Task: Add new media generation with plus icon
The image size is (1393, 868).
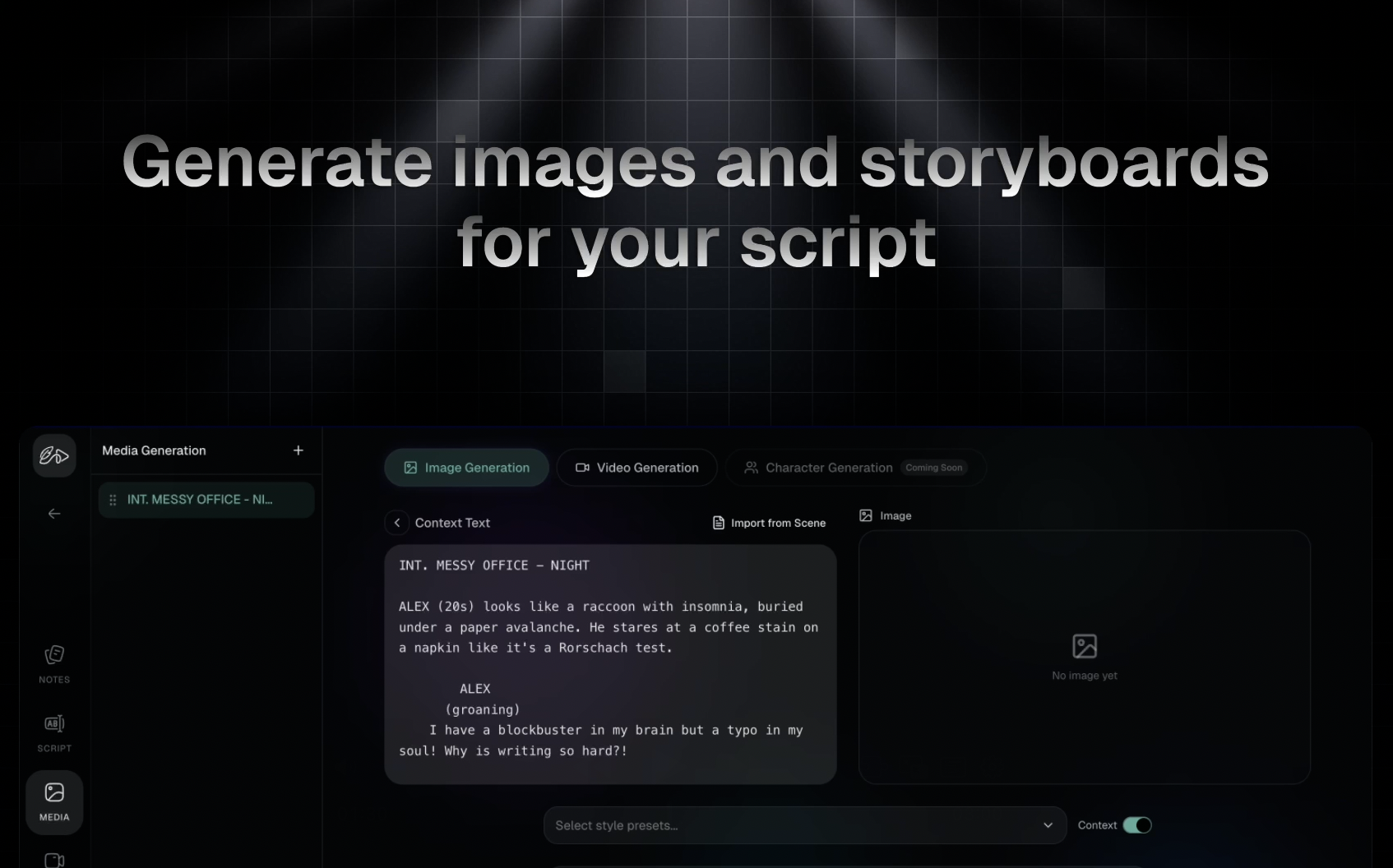Action: coord(298,450)
